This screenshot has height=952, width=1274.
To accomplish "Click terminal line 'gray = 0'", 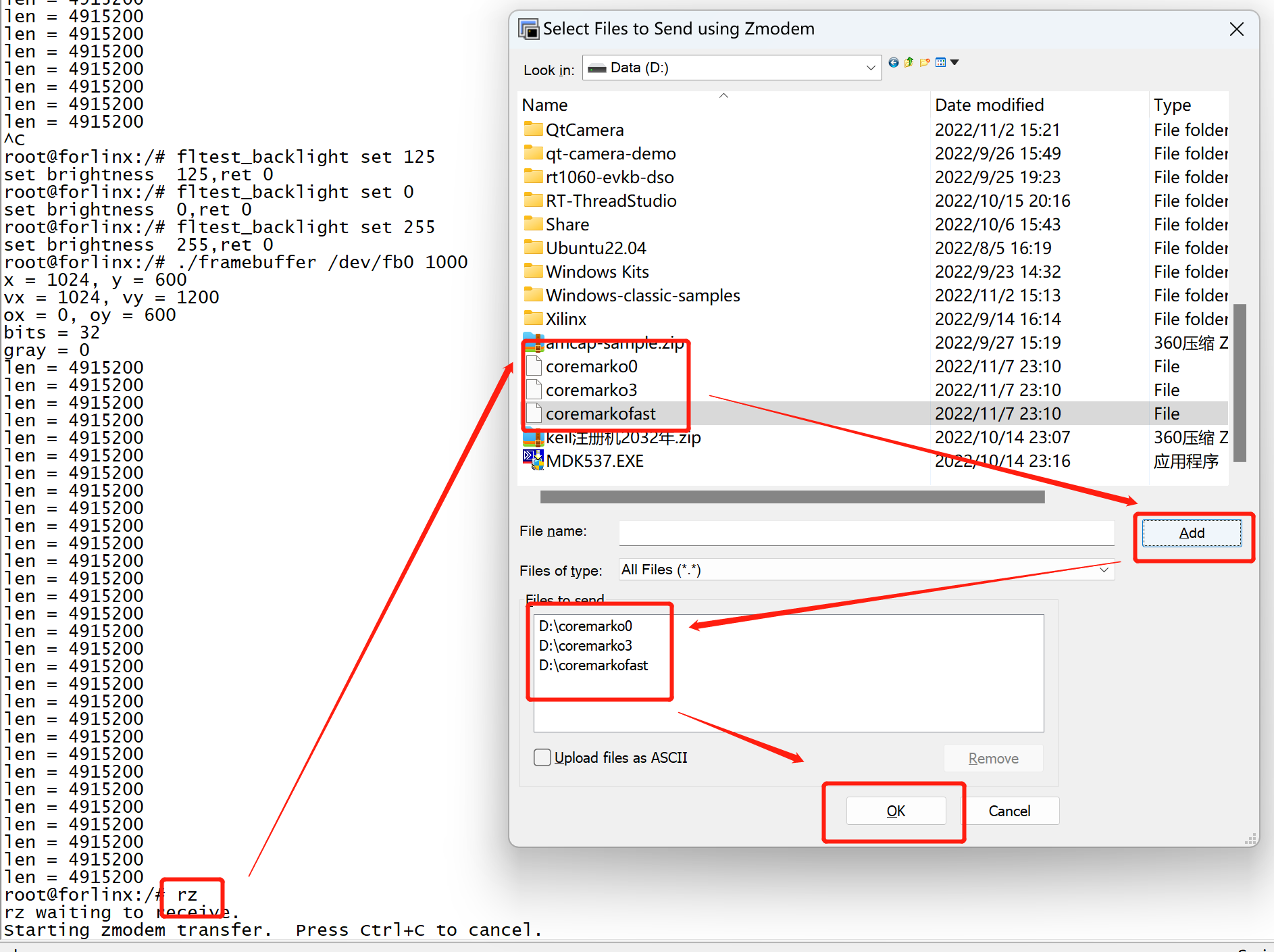I will (47, 350).
